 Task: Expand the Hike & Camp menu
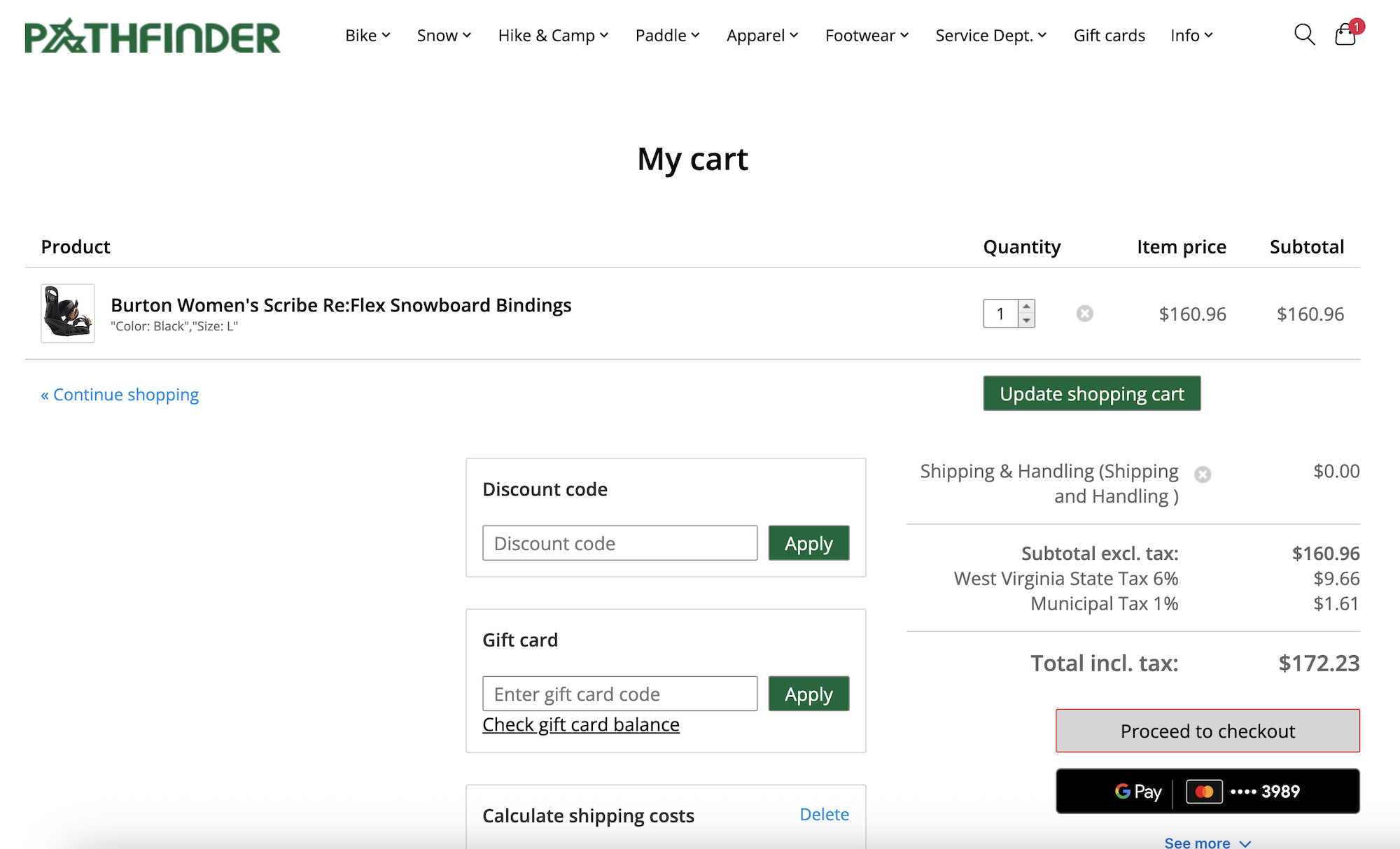pos(553,35)
